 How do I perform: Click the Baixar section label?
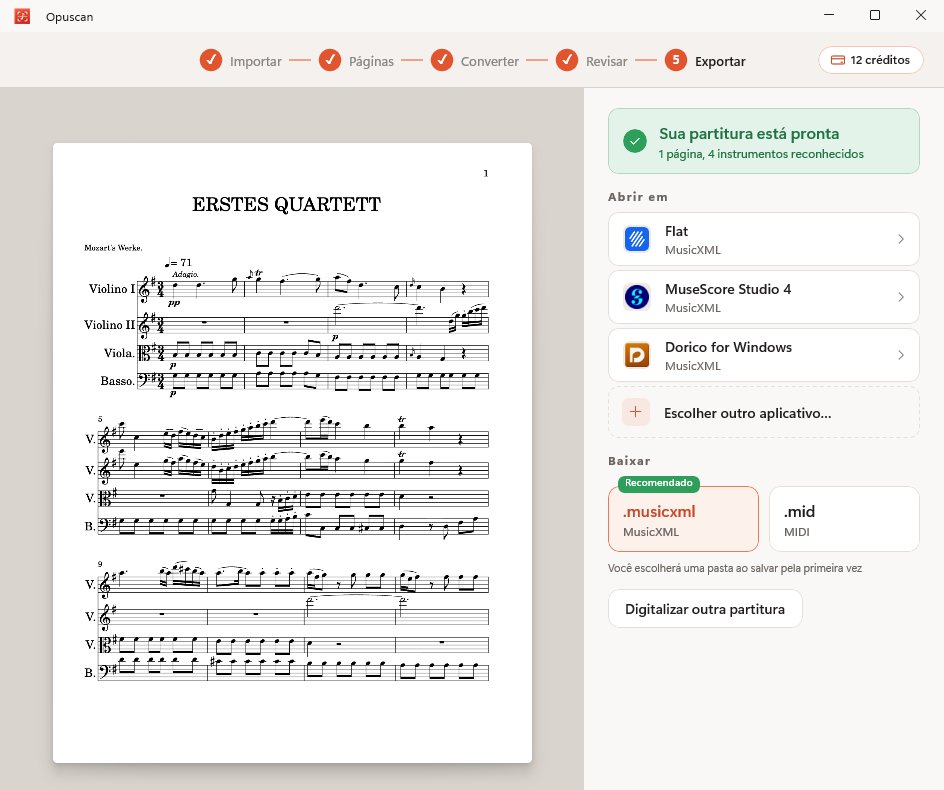tap(629, 461)
